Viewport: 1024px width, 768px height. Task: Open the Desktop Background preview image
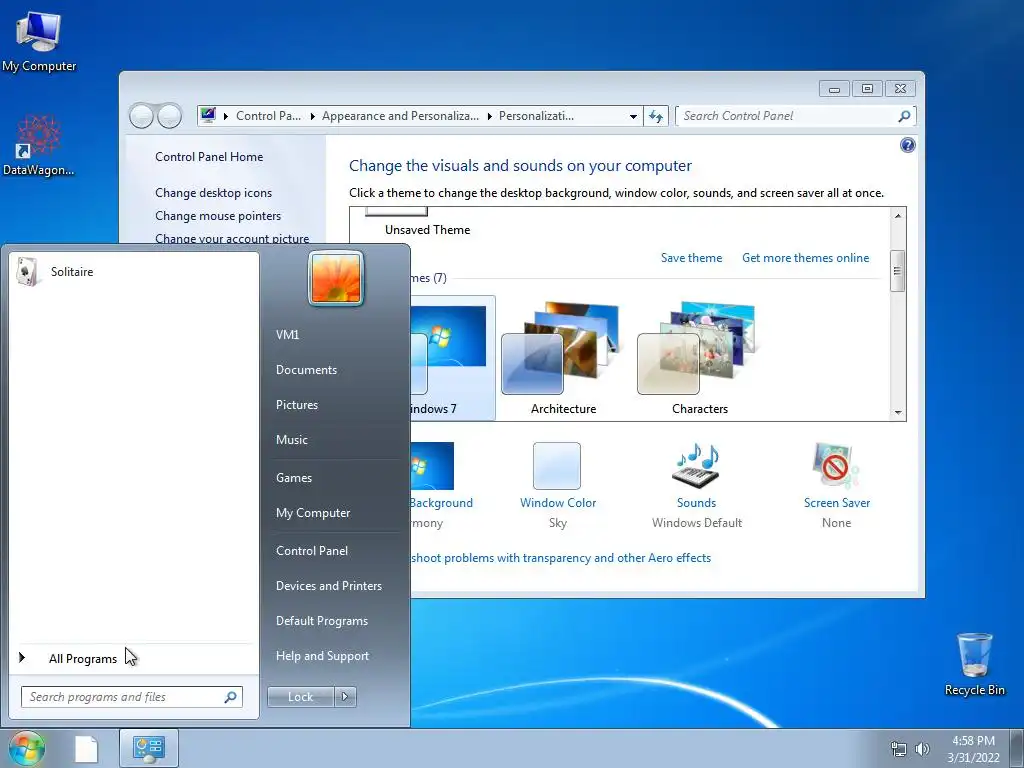432,466
